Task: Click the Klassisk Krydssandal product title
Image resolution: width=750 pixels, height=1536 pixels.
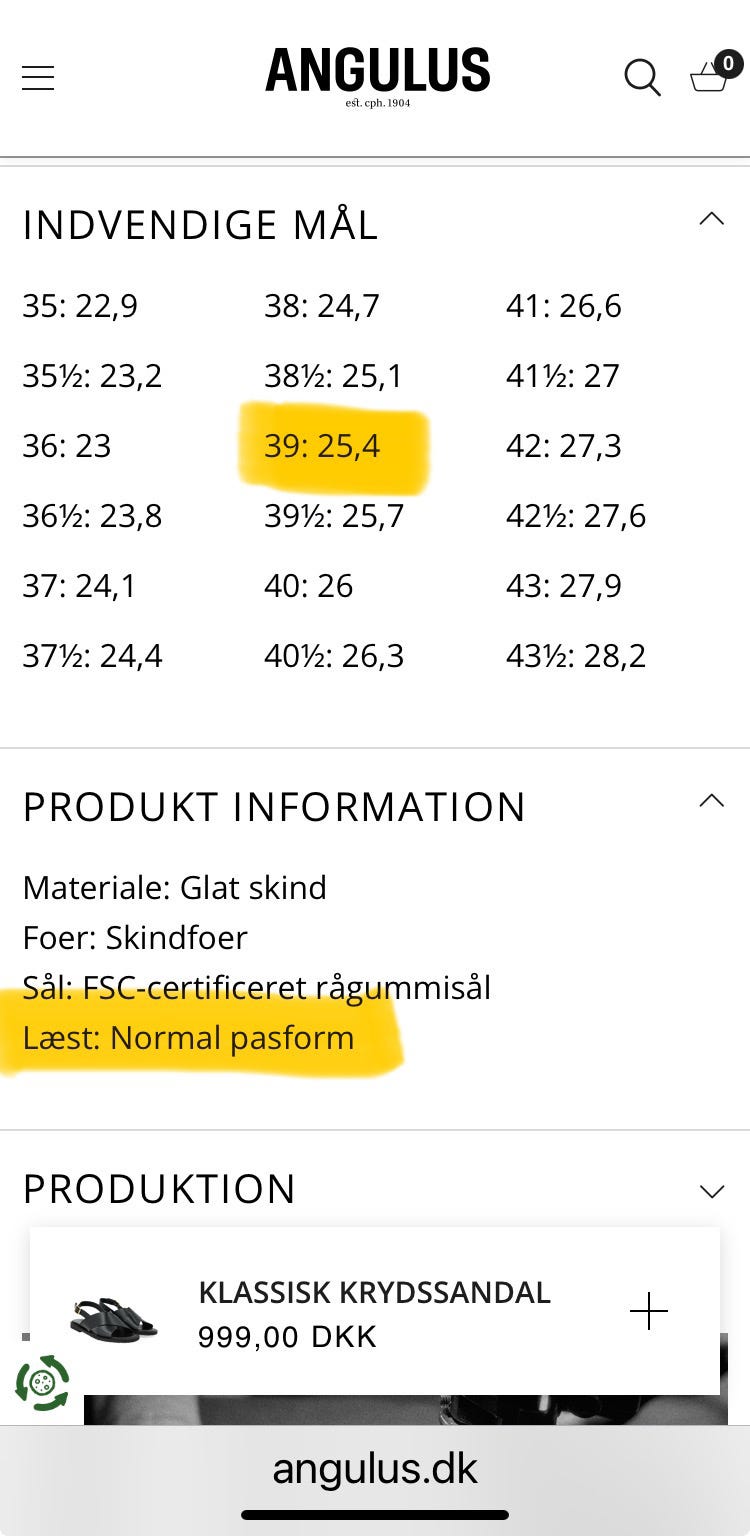Action: click(374, 1292)
